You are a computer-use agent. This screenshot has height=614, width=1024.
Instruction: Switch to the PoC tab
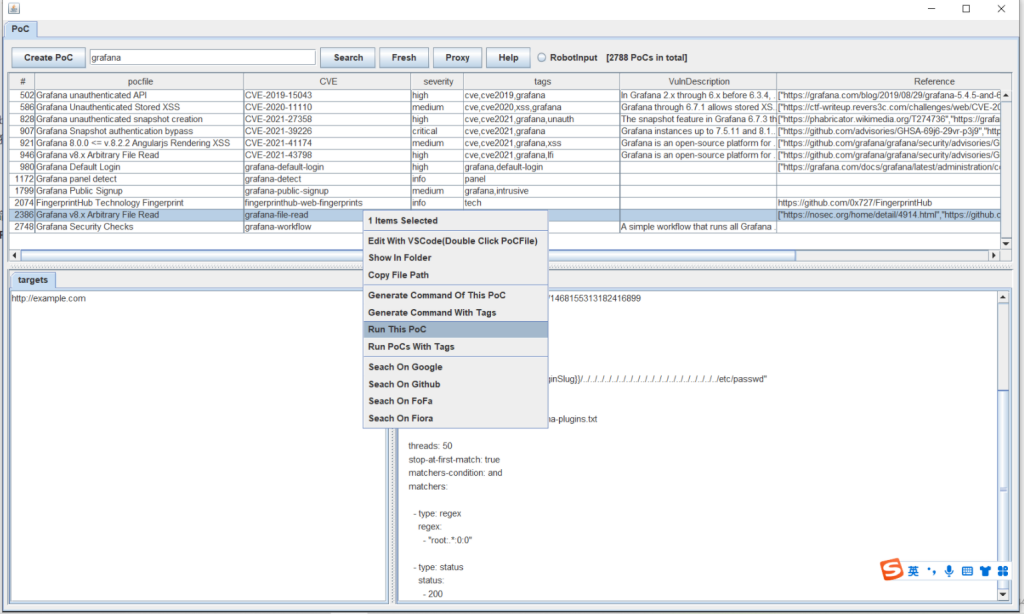point(20,29)
